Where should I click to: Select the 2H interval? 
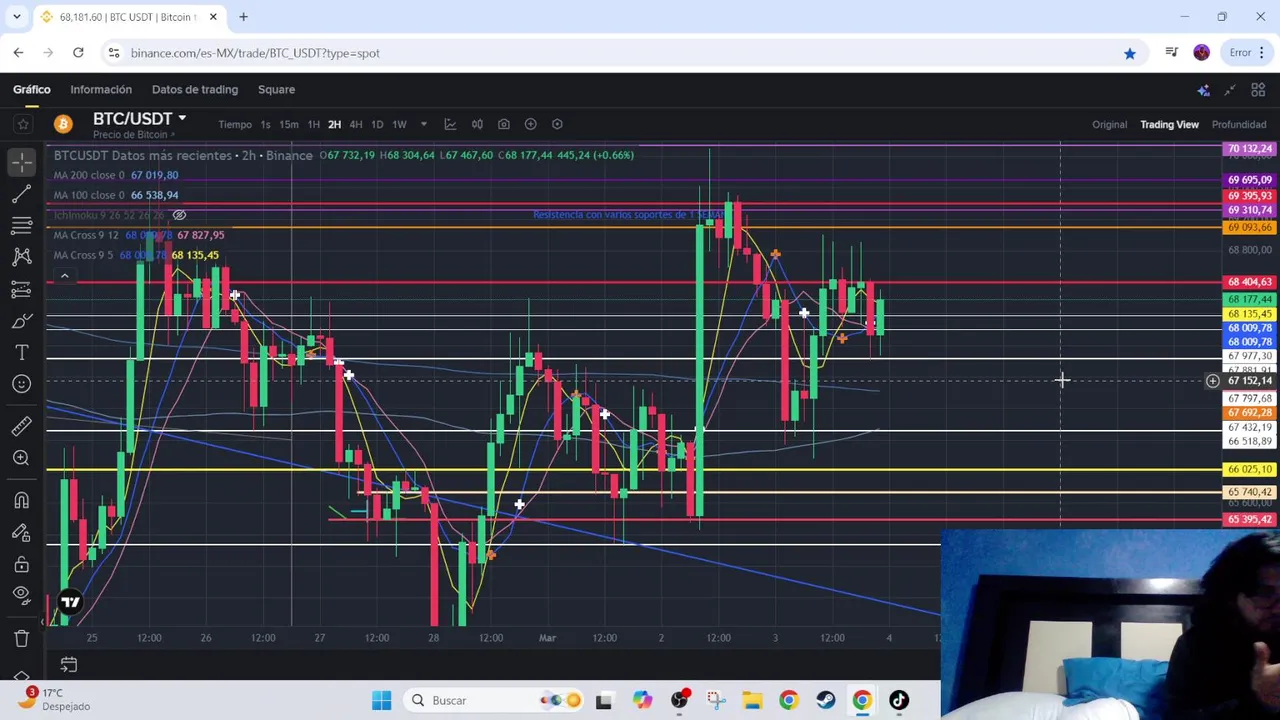point(334,125)
